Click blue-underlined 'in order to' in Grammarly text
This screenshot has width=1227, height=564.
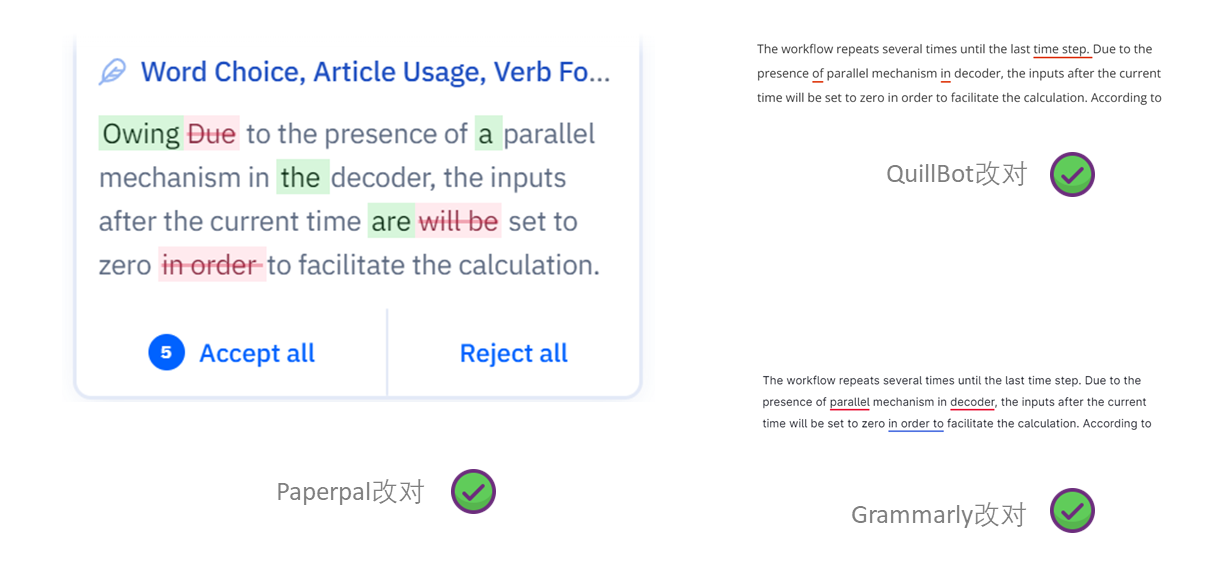click(915, 424)
